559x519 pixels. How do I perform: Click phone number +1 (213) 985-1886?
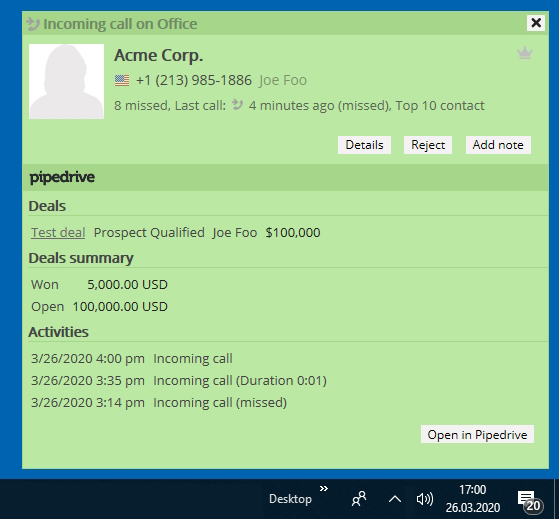pos(194,80)
